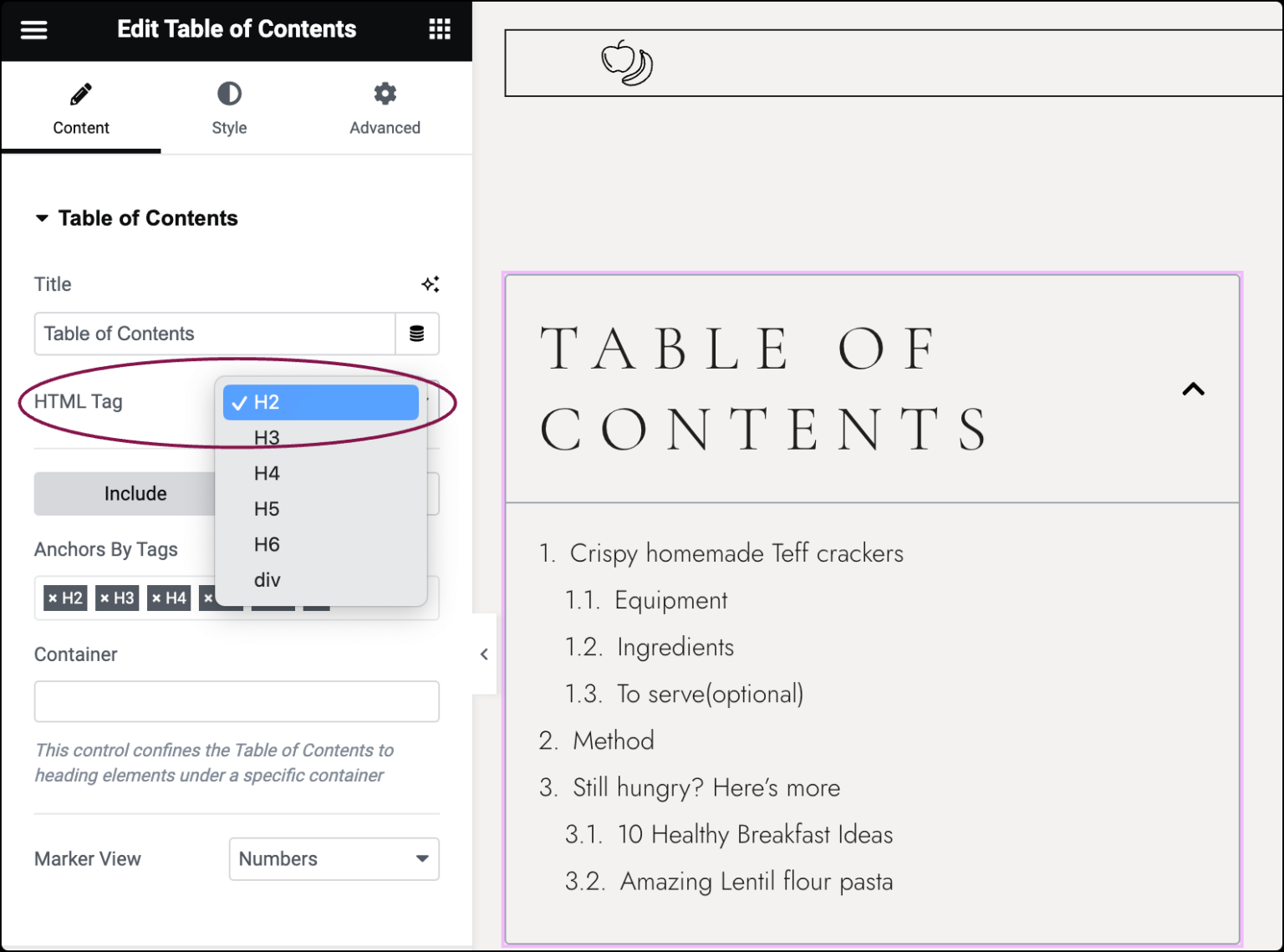Collapse the Table of Contents widget on canvas
The image size is (1284, 952).
pos(1193,389)
